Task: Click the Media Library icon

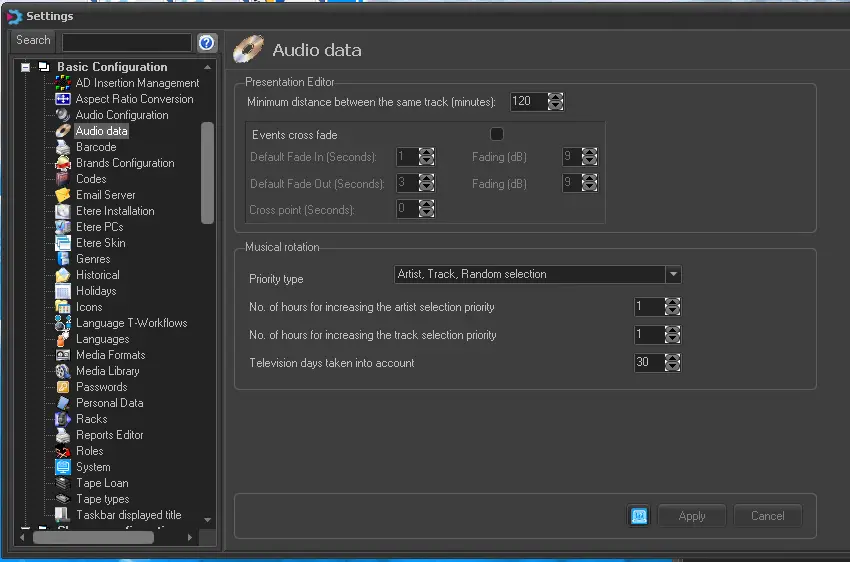Action: pos(63,371)
